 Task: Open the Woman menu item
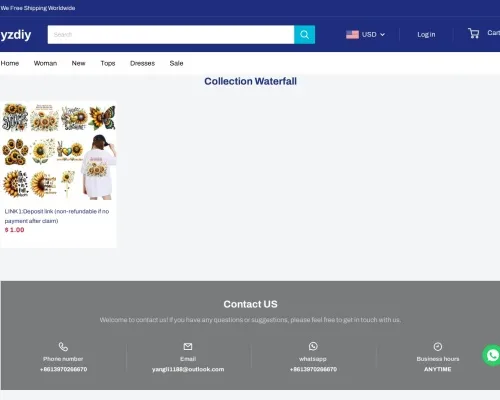point(45,63)
